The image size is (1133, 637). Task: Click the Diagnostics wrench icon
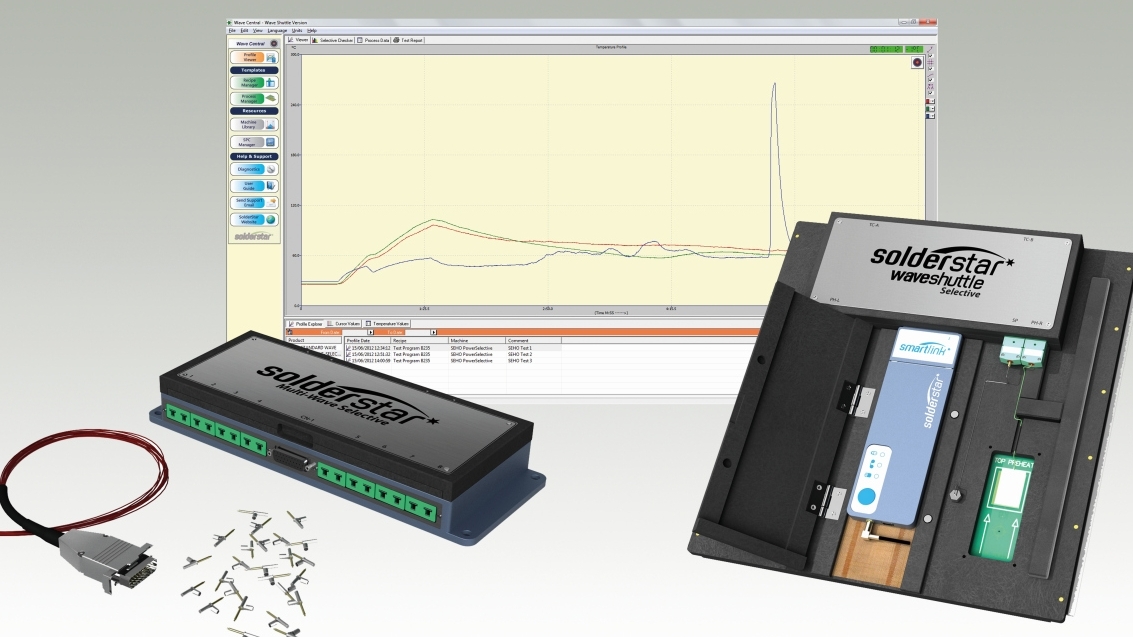pos(270,169)
